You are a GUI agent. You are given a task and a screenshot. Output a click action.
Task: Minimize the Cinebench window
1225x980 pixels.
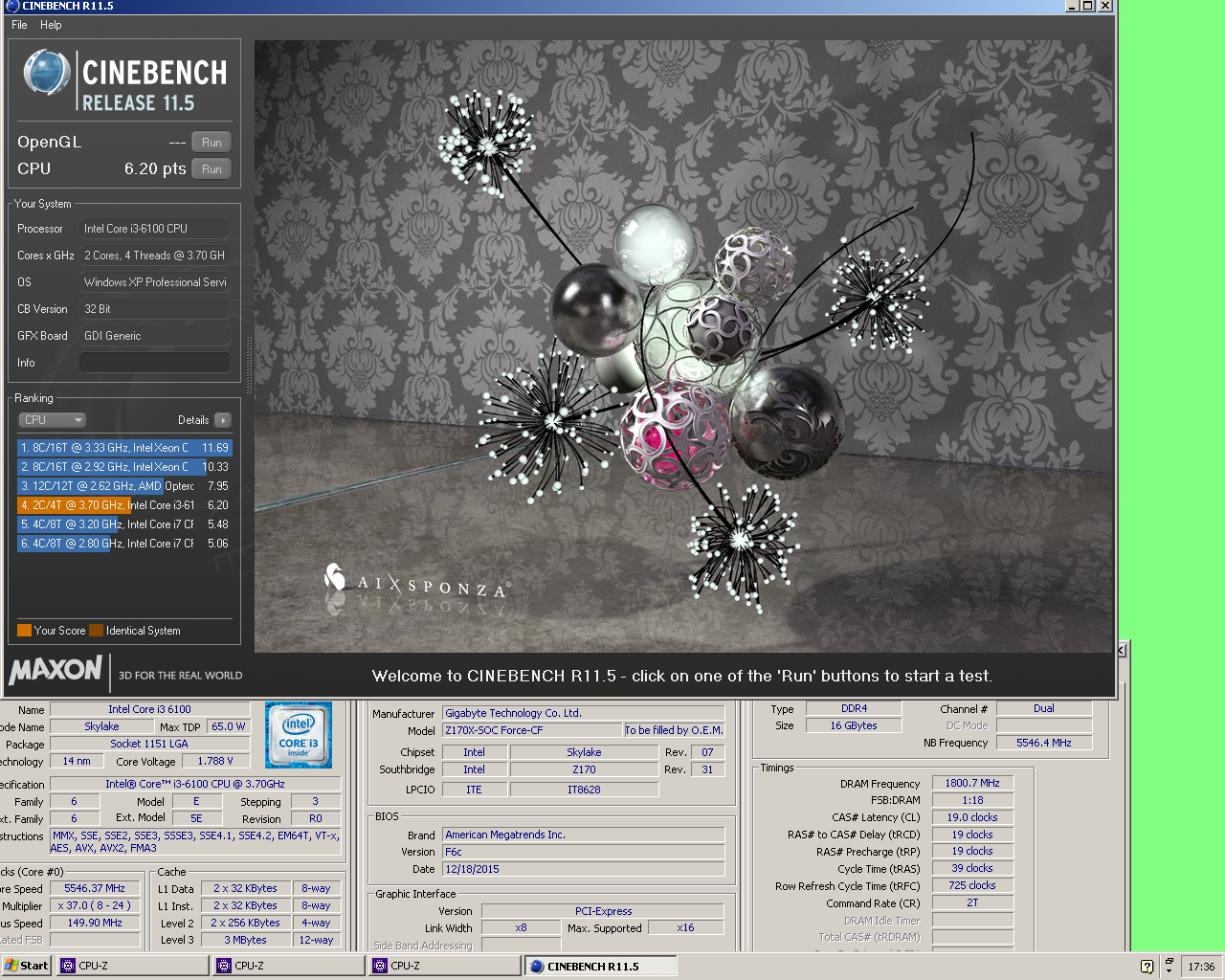pos(1072,6)
